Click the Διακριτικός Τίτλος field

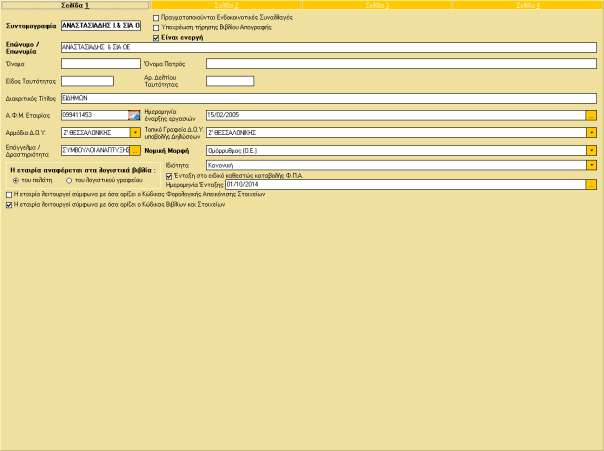tap(329, 98)
